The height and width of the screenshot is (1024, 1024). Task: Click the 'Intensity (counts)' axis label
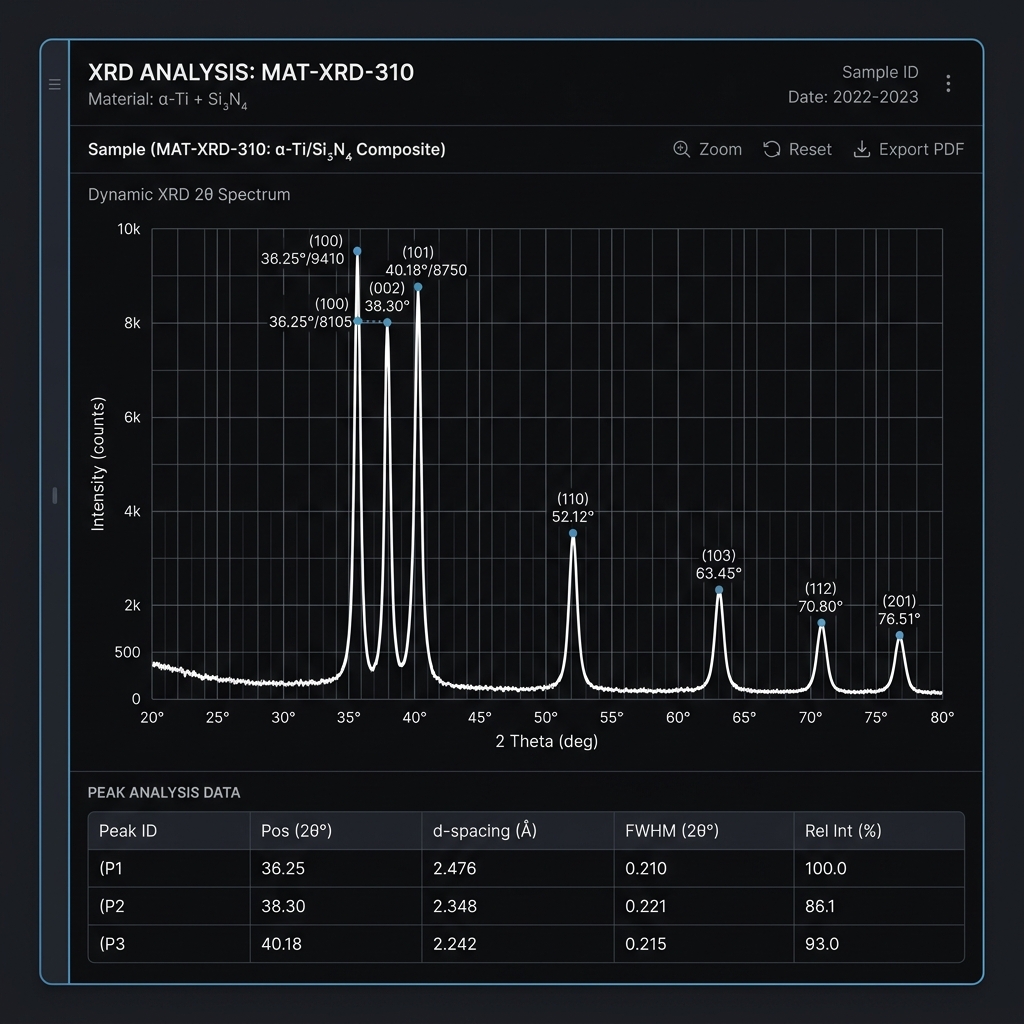(x=97, y=464)
